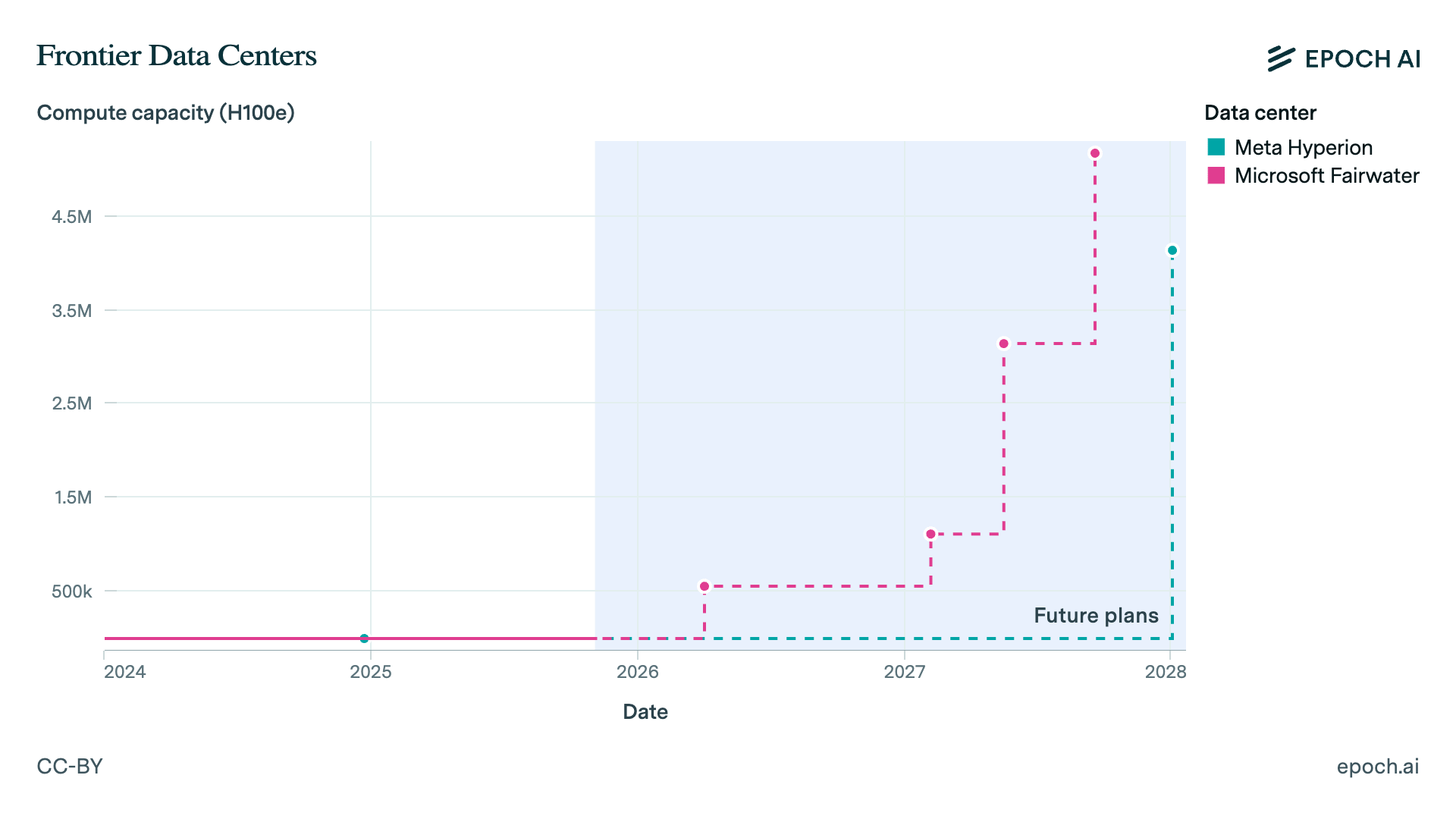Click the Future plans annotation label
Image resolution: width=1456 pixels, height=819 pixels.
[1096, 615]
